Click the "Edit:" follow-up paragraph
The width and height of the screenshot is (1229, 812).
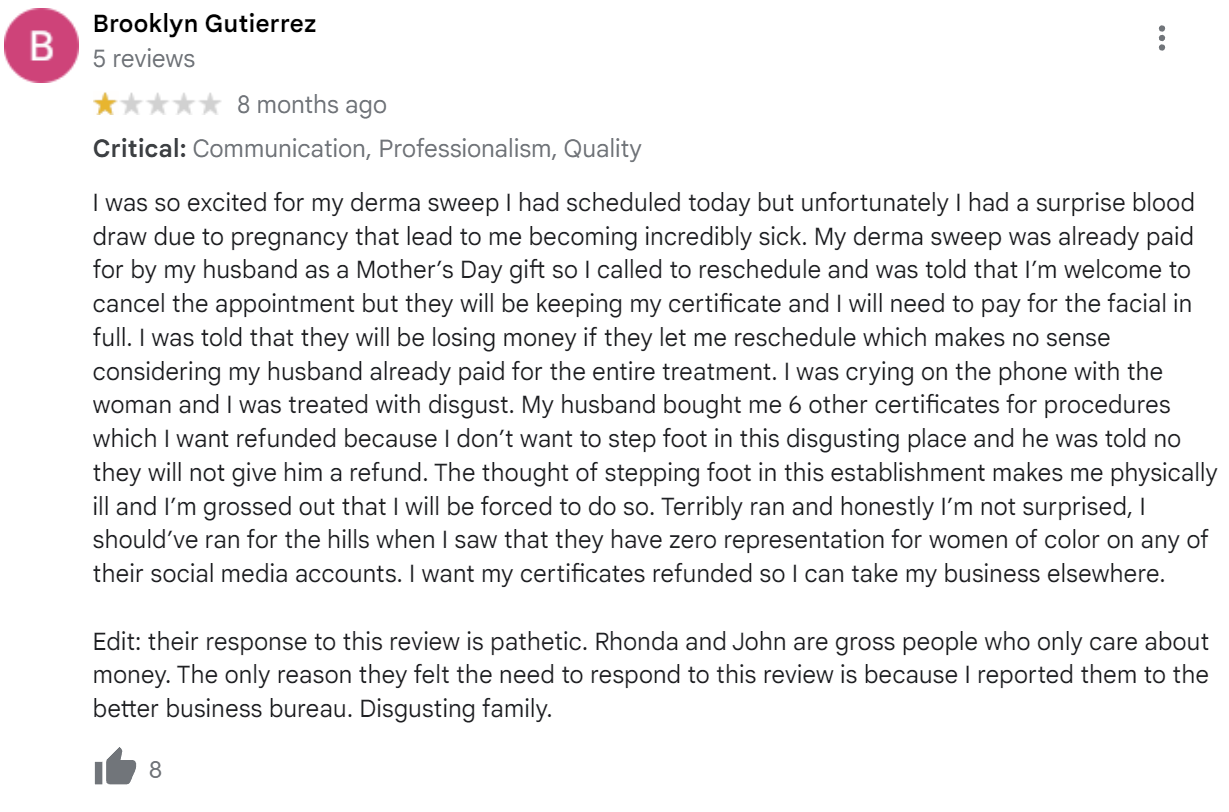[651, 676]
